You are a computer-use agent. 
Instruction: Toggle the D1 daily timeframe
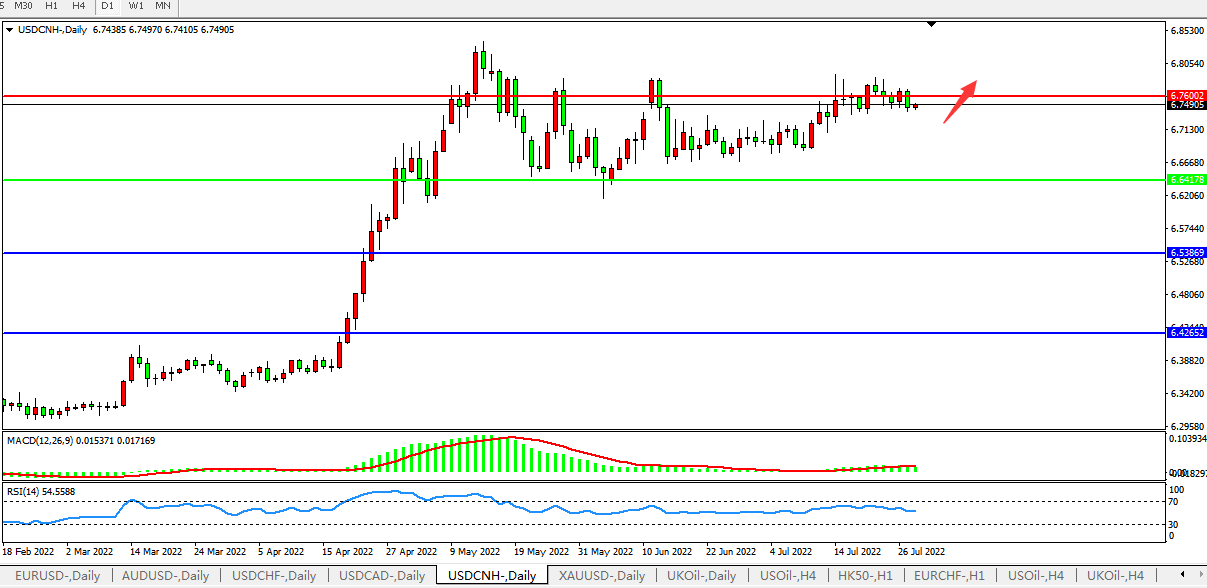click(107, 6)
